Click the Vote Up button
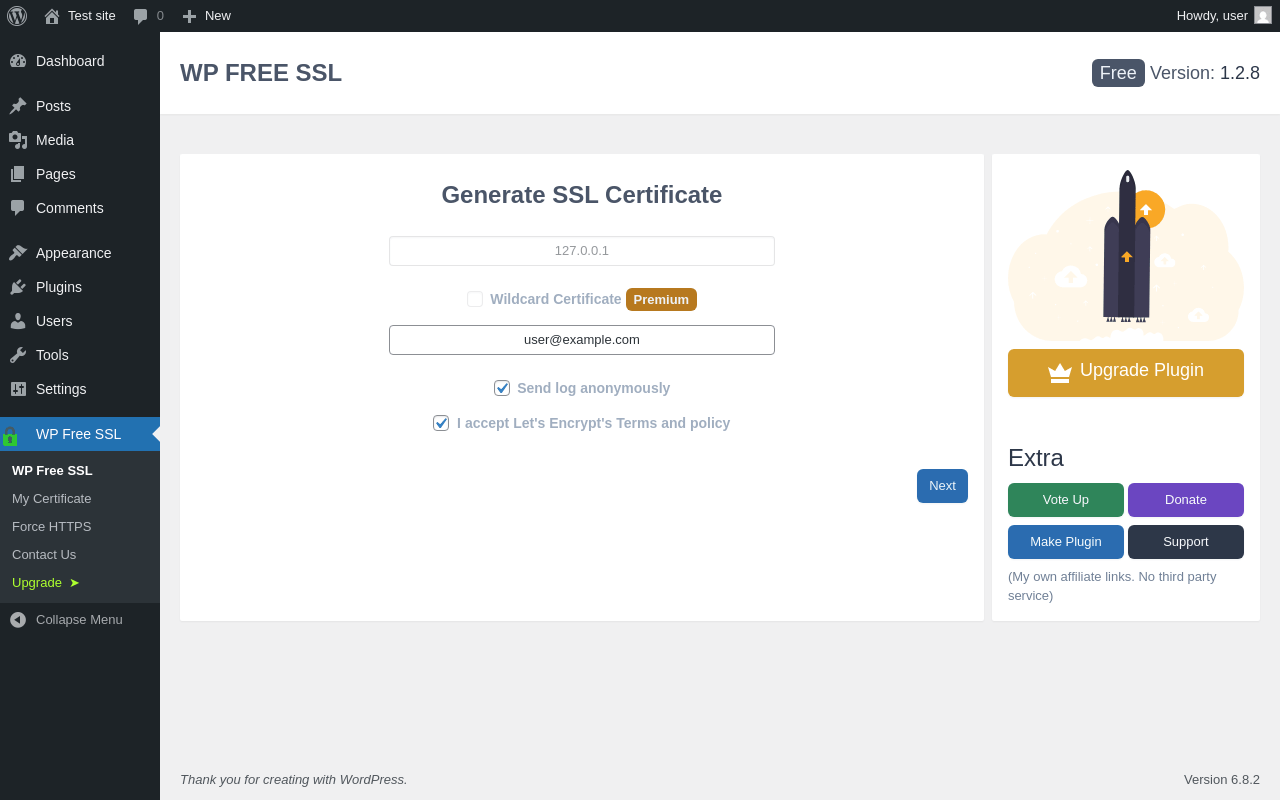Viewport: 1280px width, 800px height. coord(1066,500)
